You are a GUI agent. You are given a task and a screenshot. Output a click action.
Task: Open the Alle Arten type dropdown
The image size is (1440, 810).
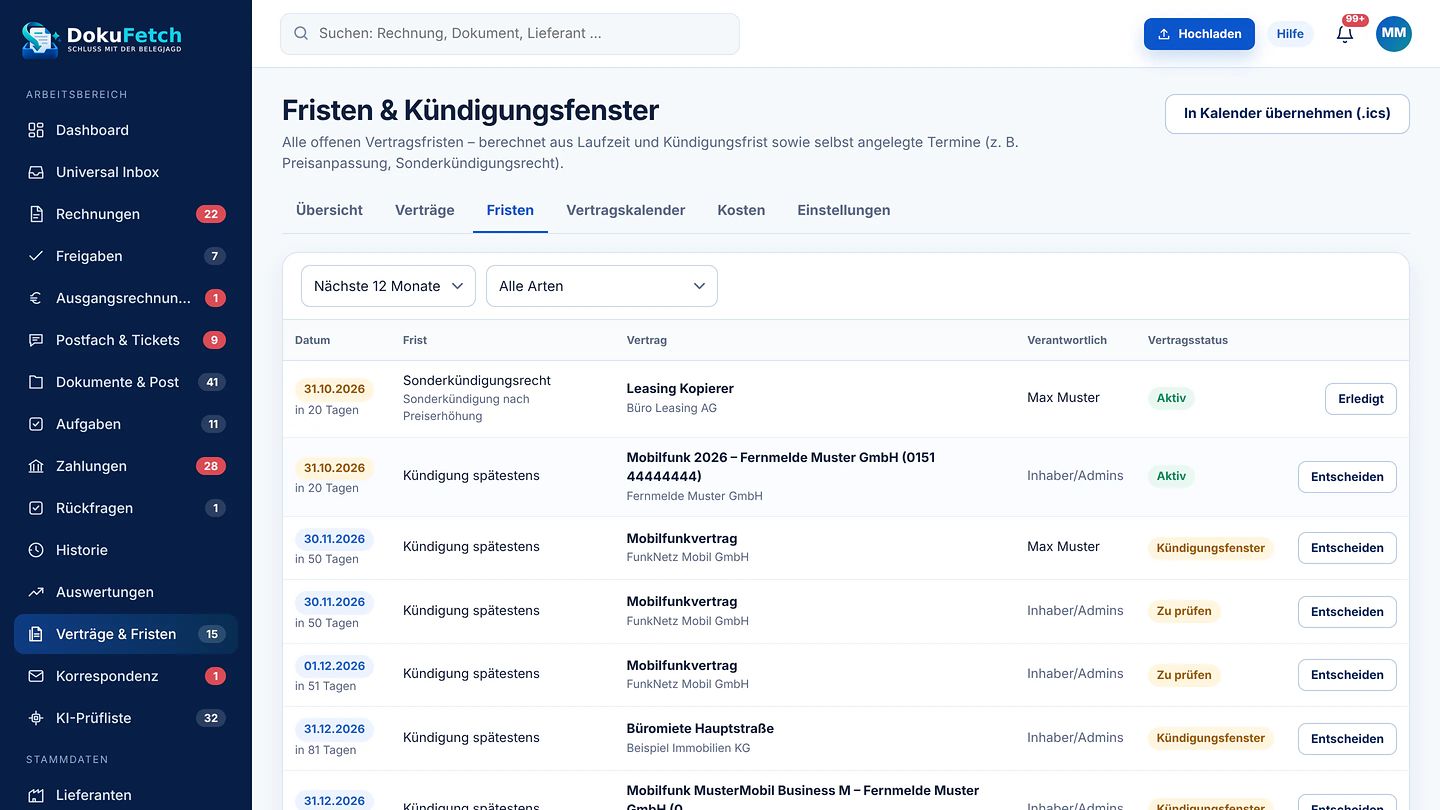point(602,286)
